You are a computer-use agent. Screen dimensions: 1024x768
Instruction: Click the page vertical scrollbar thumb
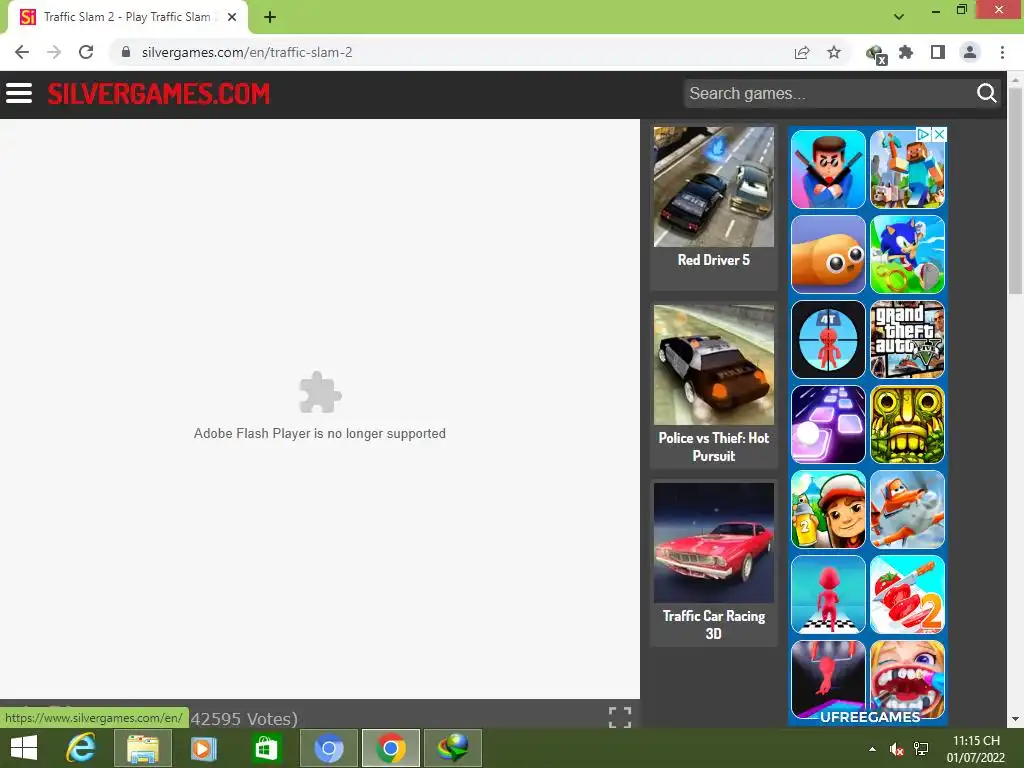pyautogui.click(x=1015, y=191)
